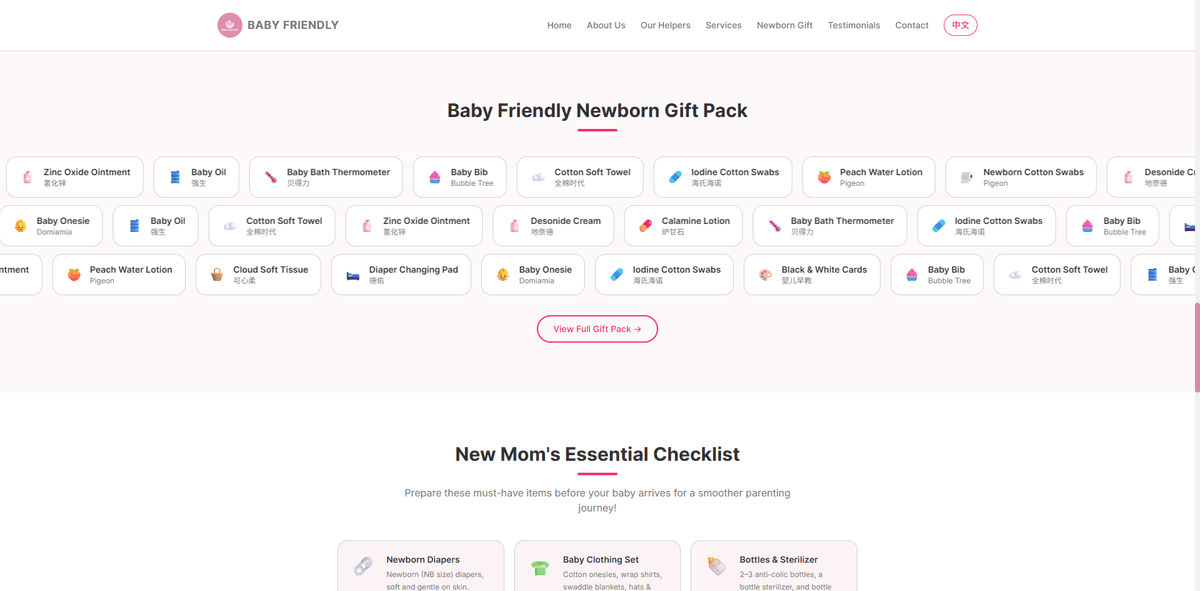
Task: Switch the site language to 中文
Action: 960,25
